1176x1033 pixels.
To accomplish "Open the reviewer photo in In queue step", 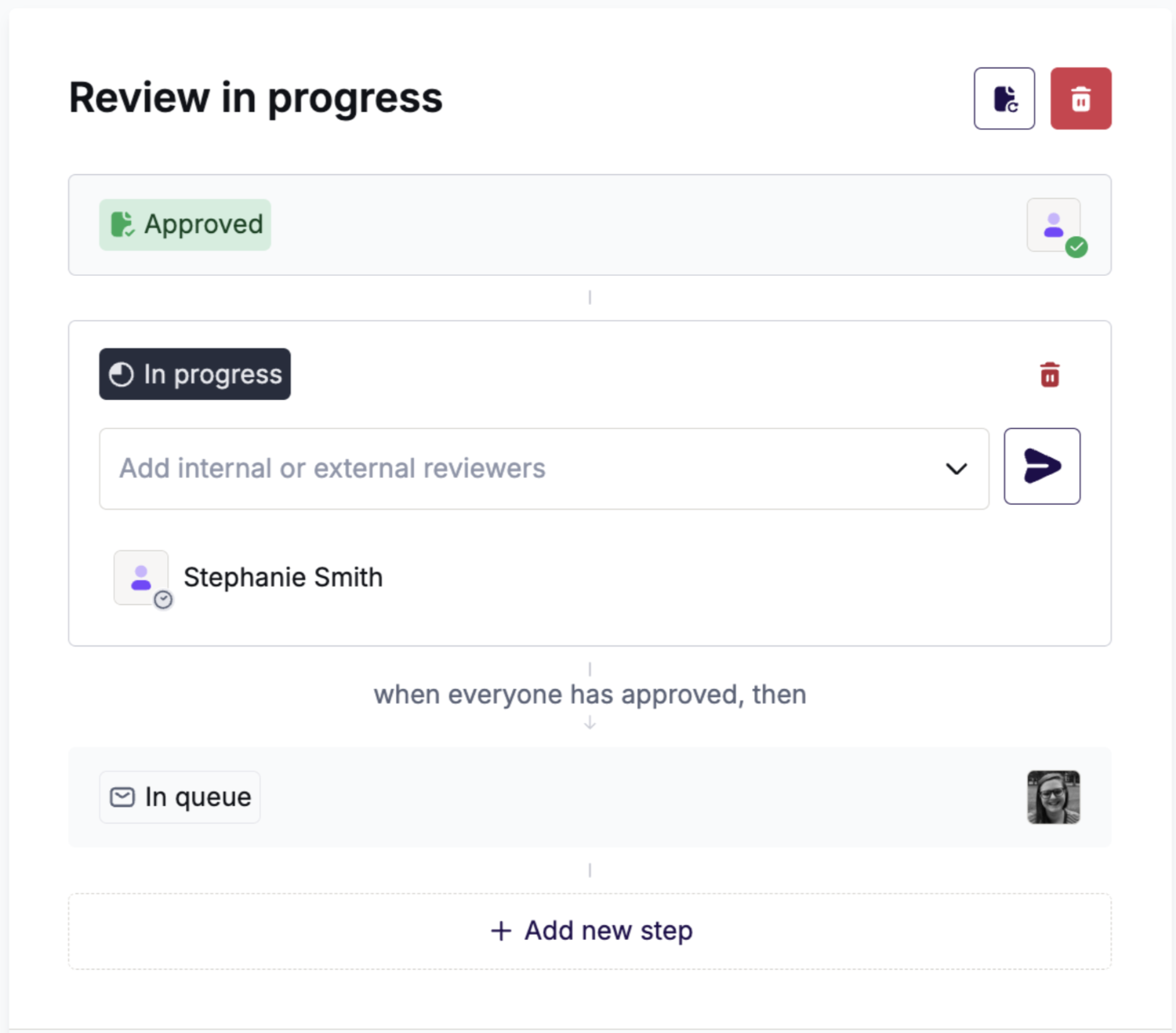I will 1053,797.
